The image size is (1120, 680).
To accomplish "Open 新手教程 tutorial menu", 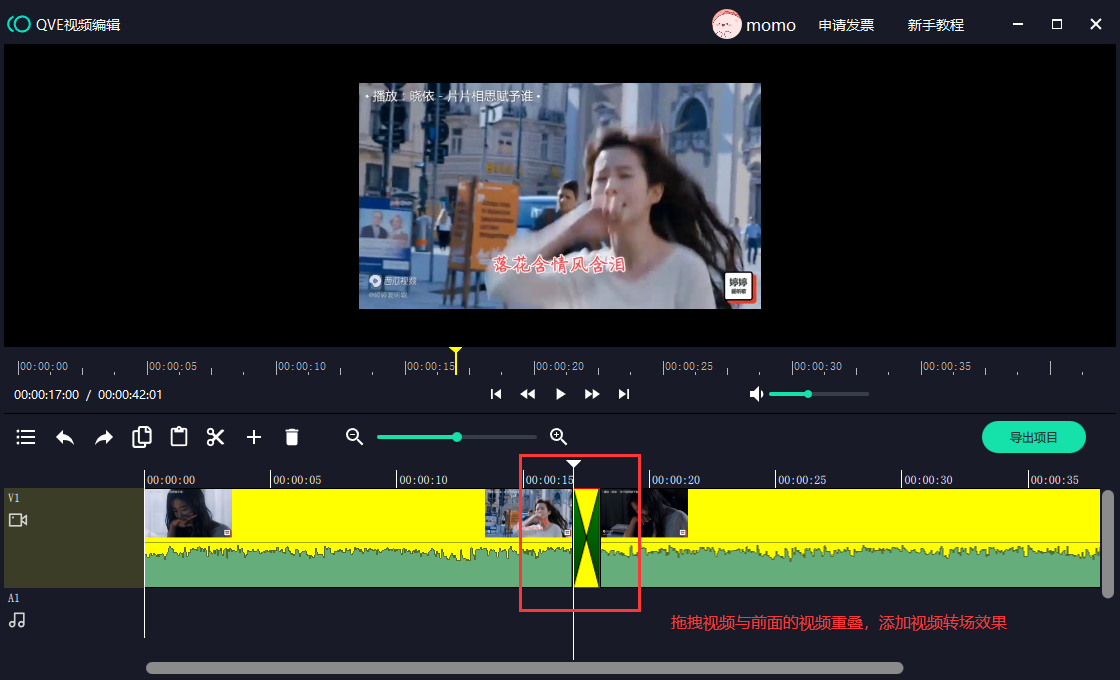I will point(935,25).
